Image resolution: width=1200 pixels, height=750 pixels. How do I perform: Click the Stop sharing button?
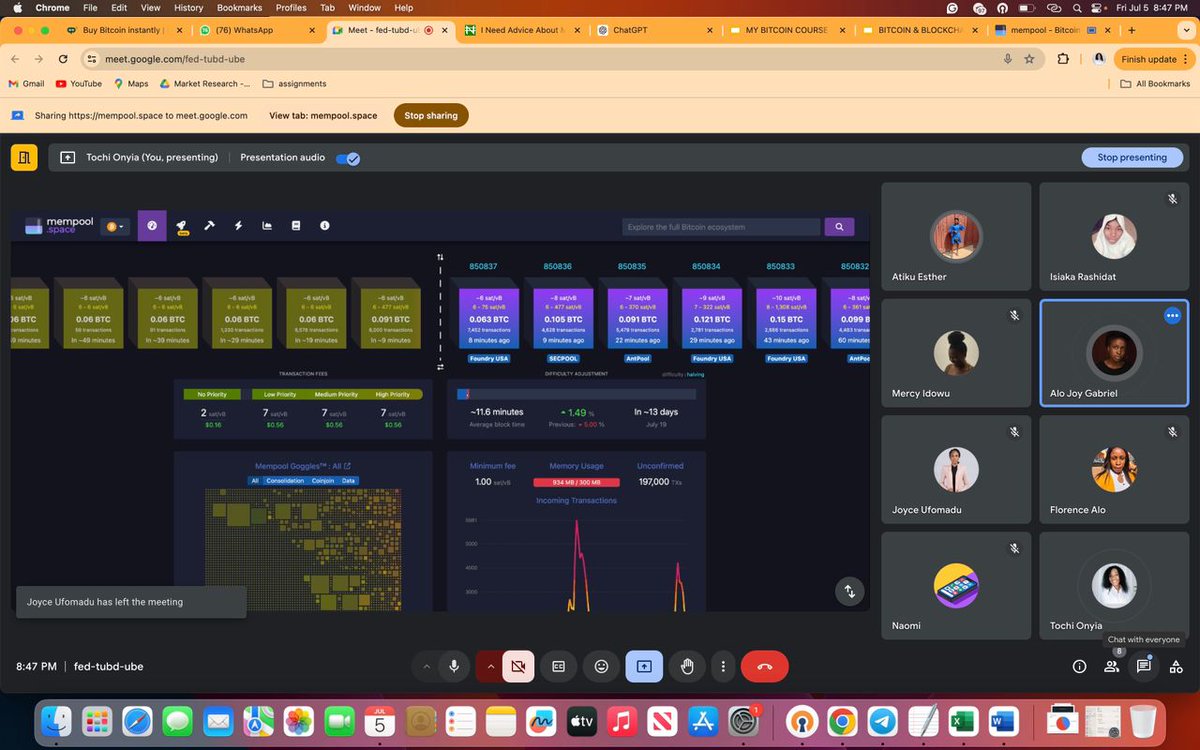[431, 115]
